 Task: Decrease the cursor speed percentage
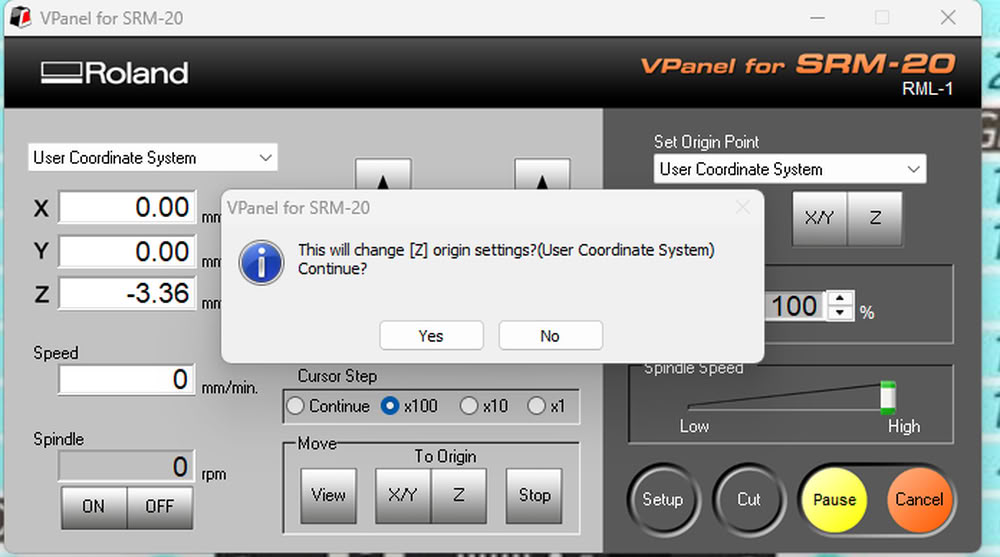pyautogui.click(x=840, y=313)
